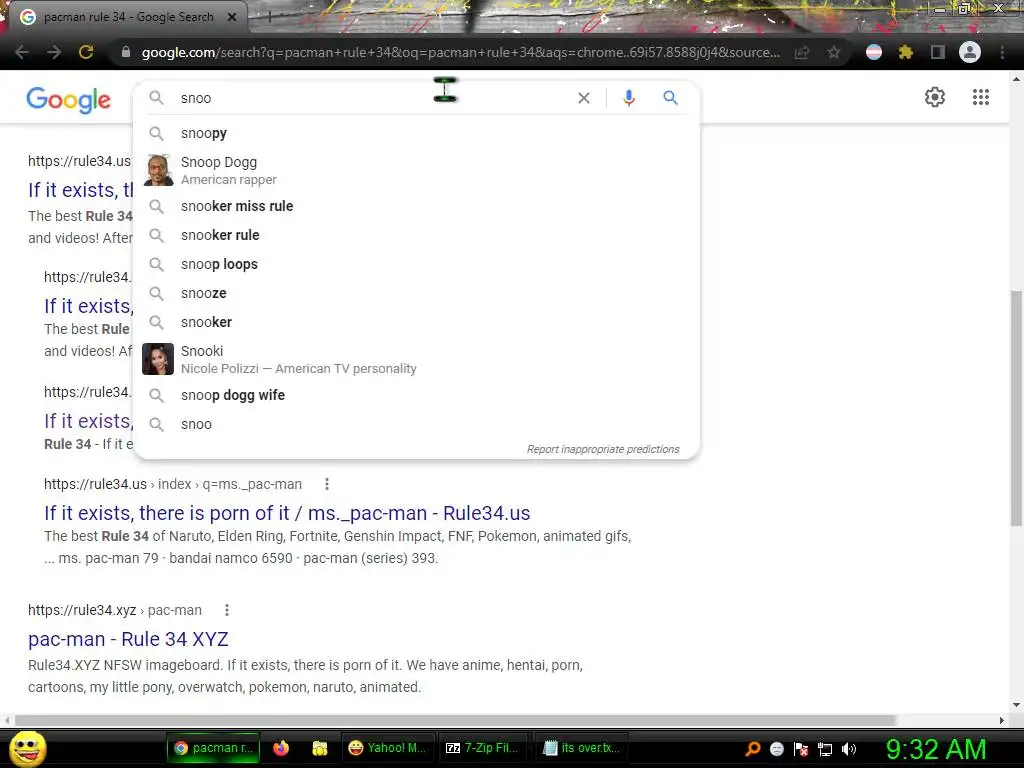This screenshot has width=1024, height=768.
Task: Click the blue magnifier search button
Action: pyautogui.click(x=671, y=98)
